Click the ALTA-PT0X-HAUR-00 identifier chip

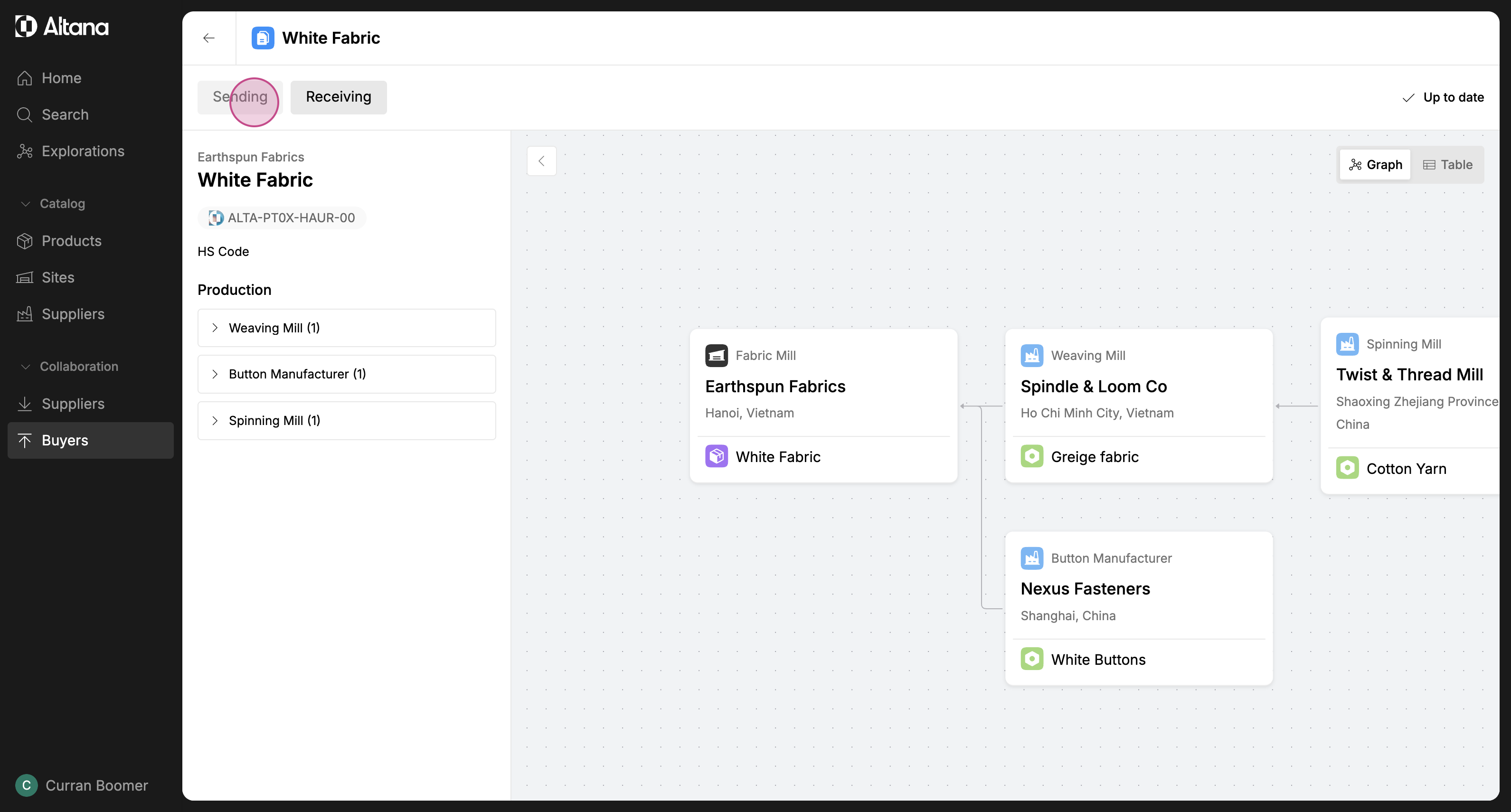point(282,217)
